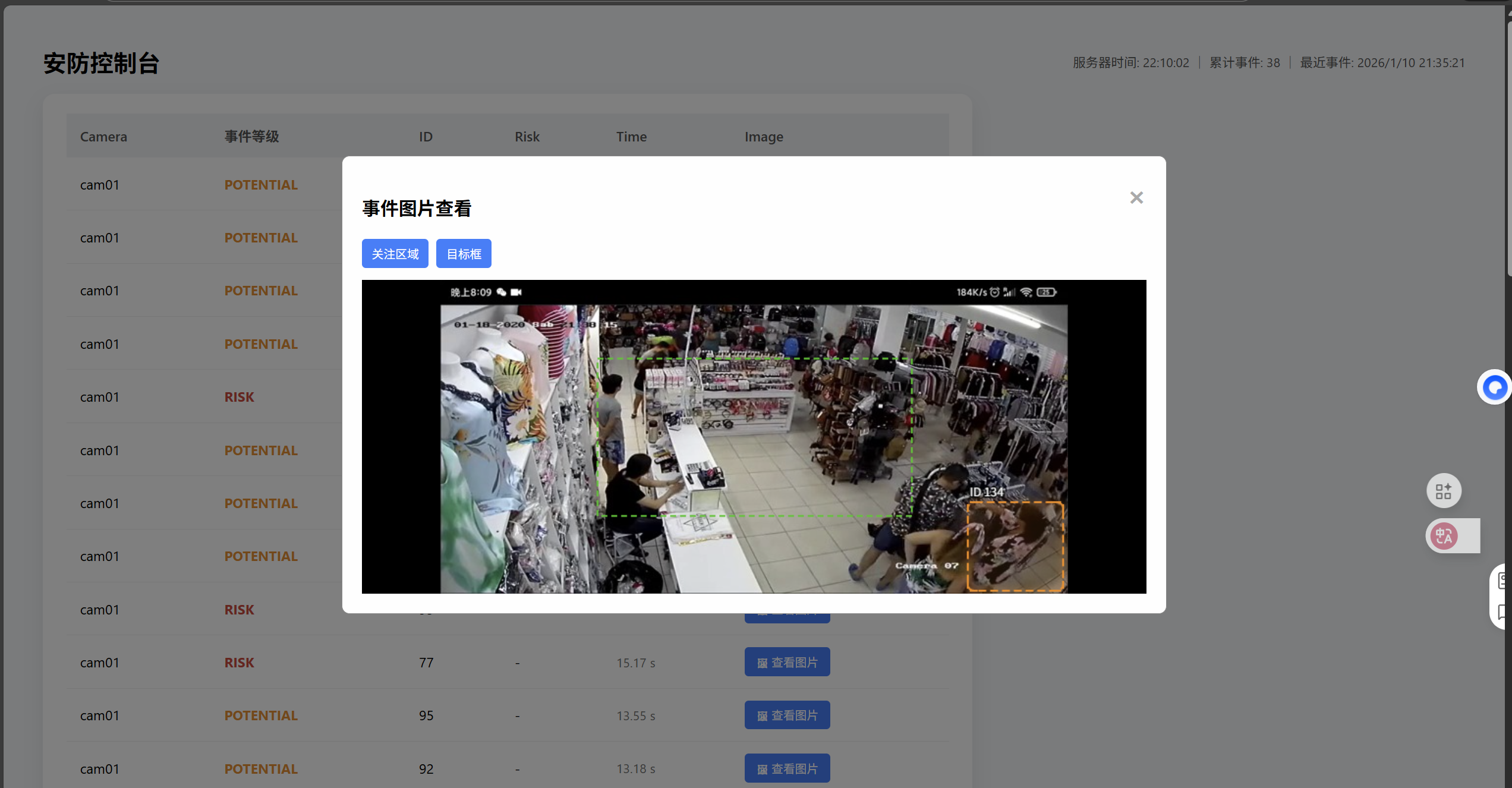Open 查看图片 for event ID 95

click(x=787, y=715)
